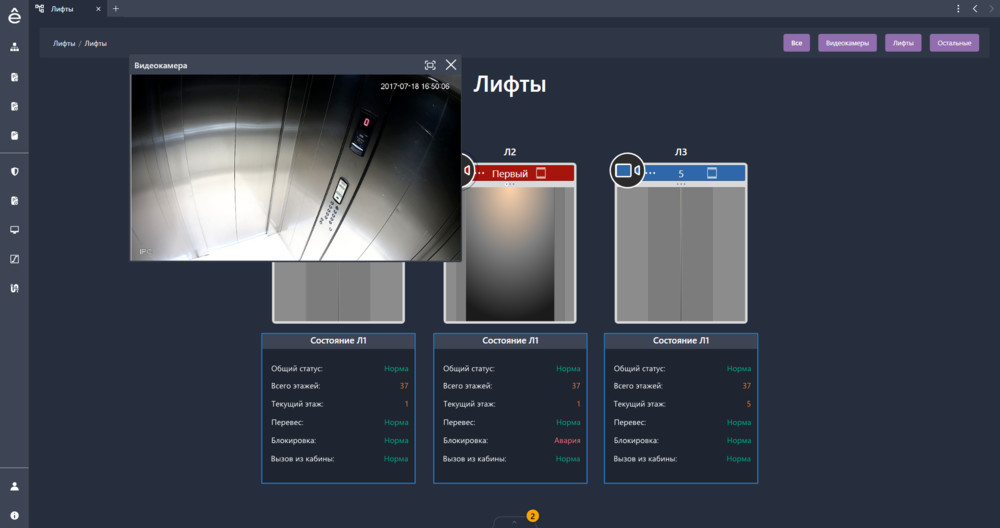The width and height of the screenshot is (1000, 528).
Task: Click the Все filter button
Action: point(796,43)
